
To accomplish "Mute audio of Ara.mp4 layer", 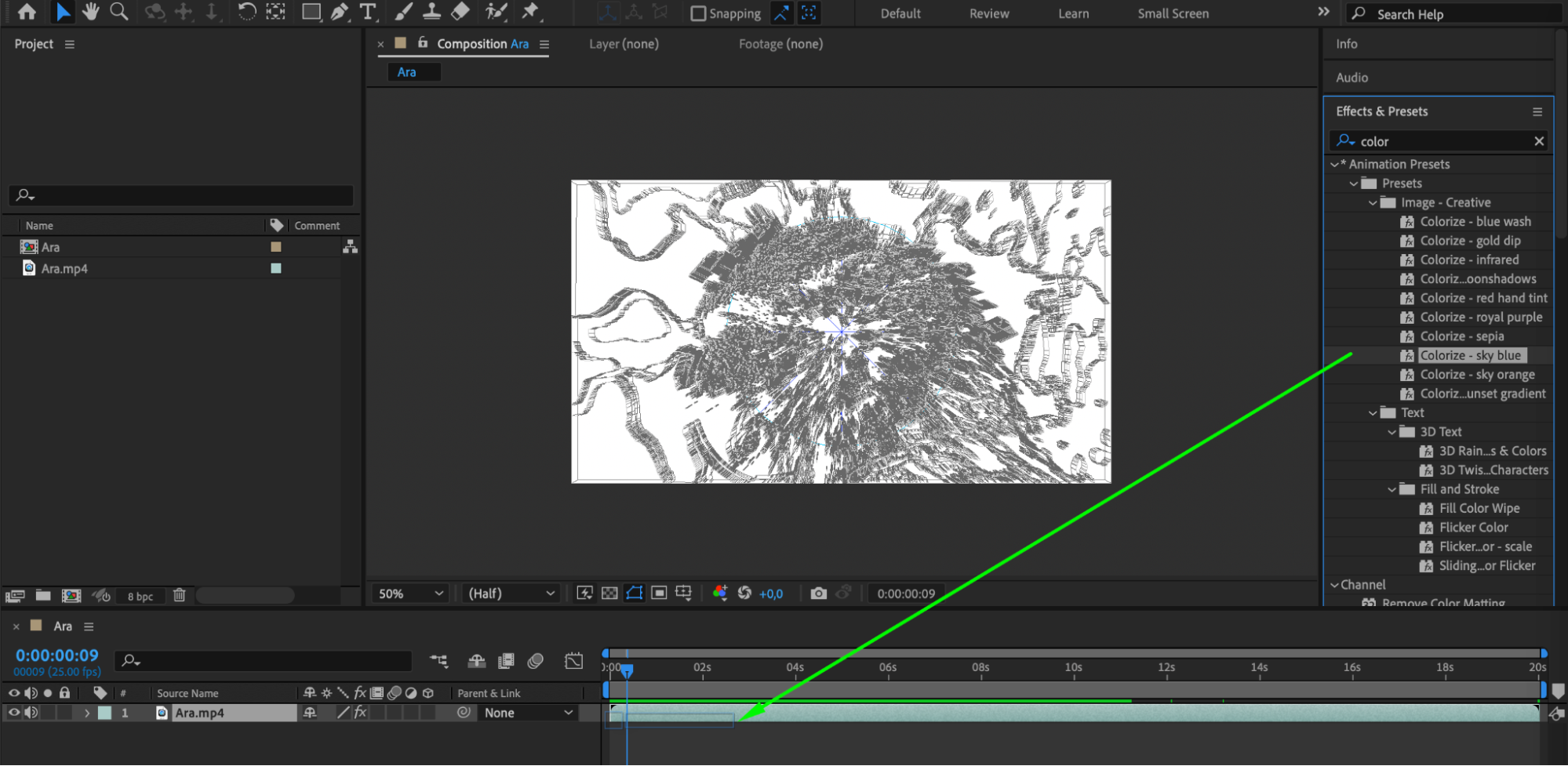I will click(31, 713).
